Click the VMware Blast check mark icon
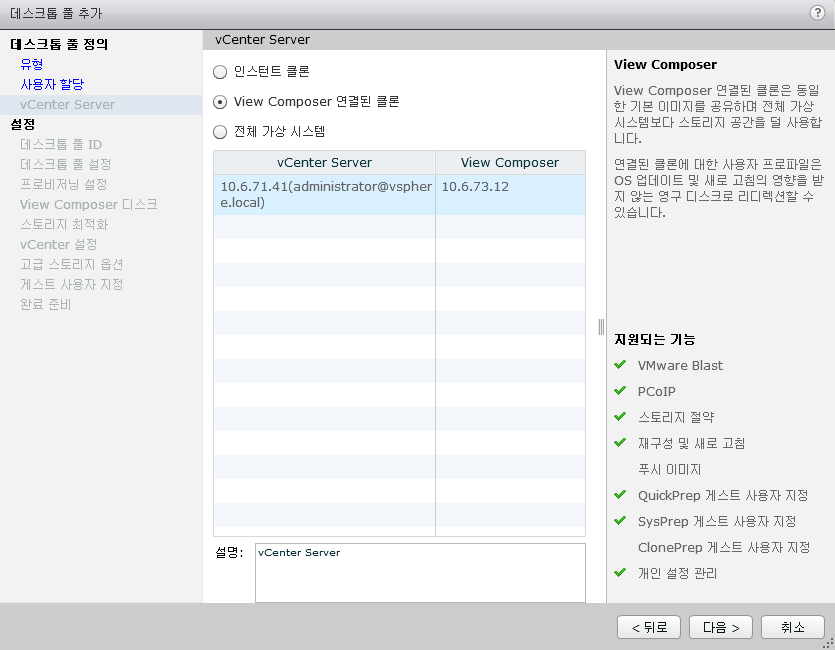Screen dimensions: 835x650 click(620, 365)
